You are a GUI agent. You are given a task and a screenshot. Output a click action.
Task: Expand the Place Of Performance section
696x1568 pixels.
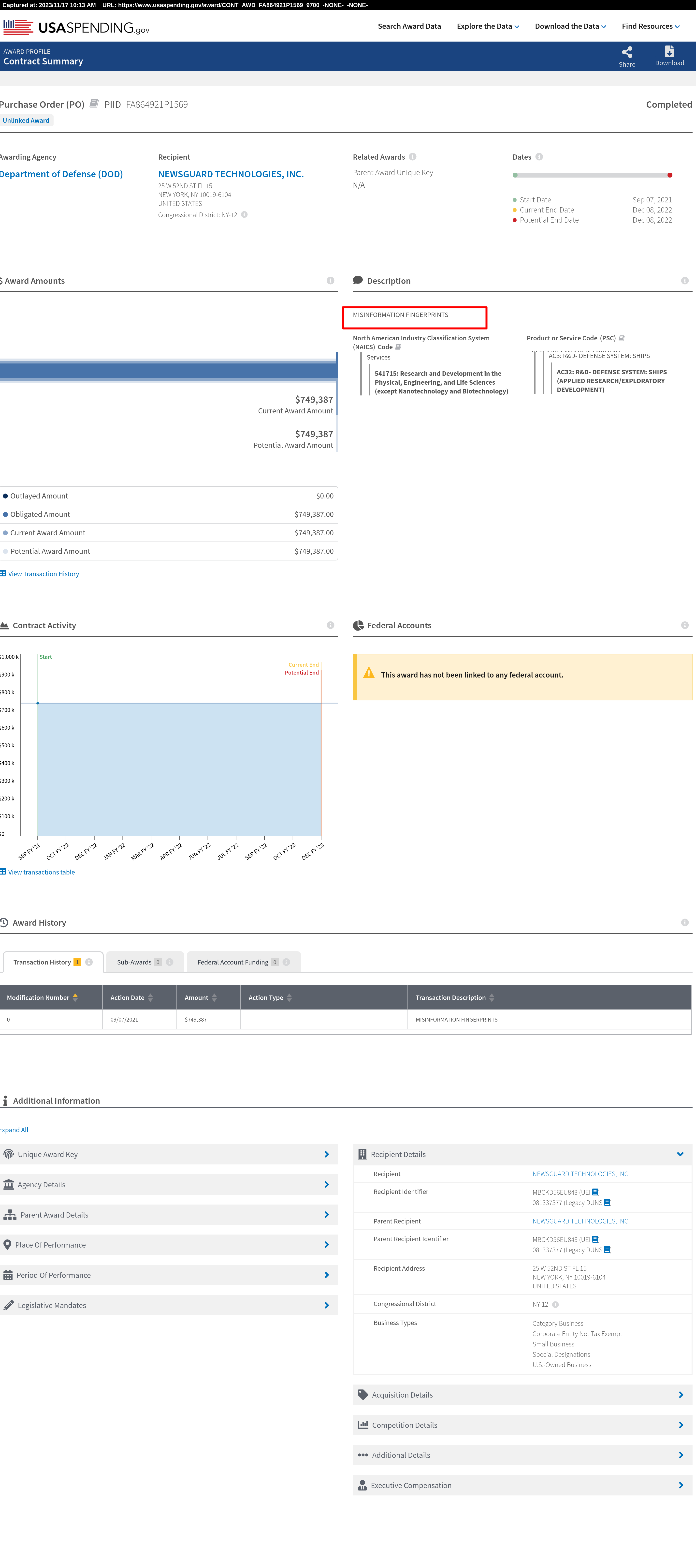click(169, 1245)
